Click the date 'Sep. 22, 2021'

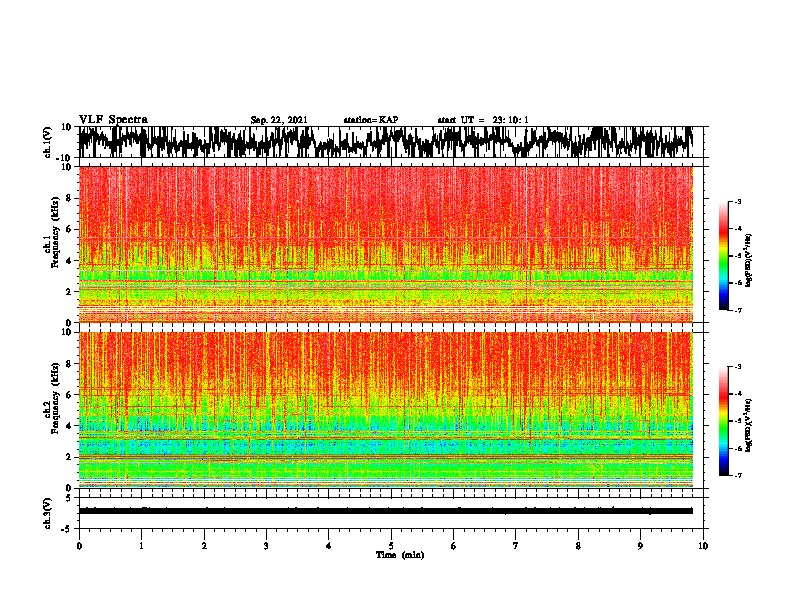(x=279, y=120)
